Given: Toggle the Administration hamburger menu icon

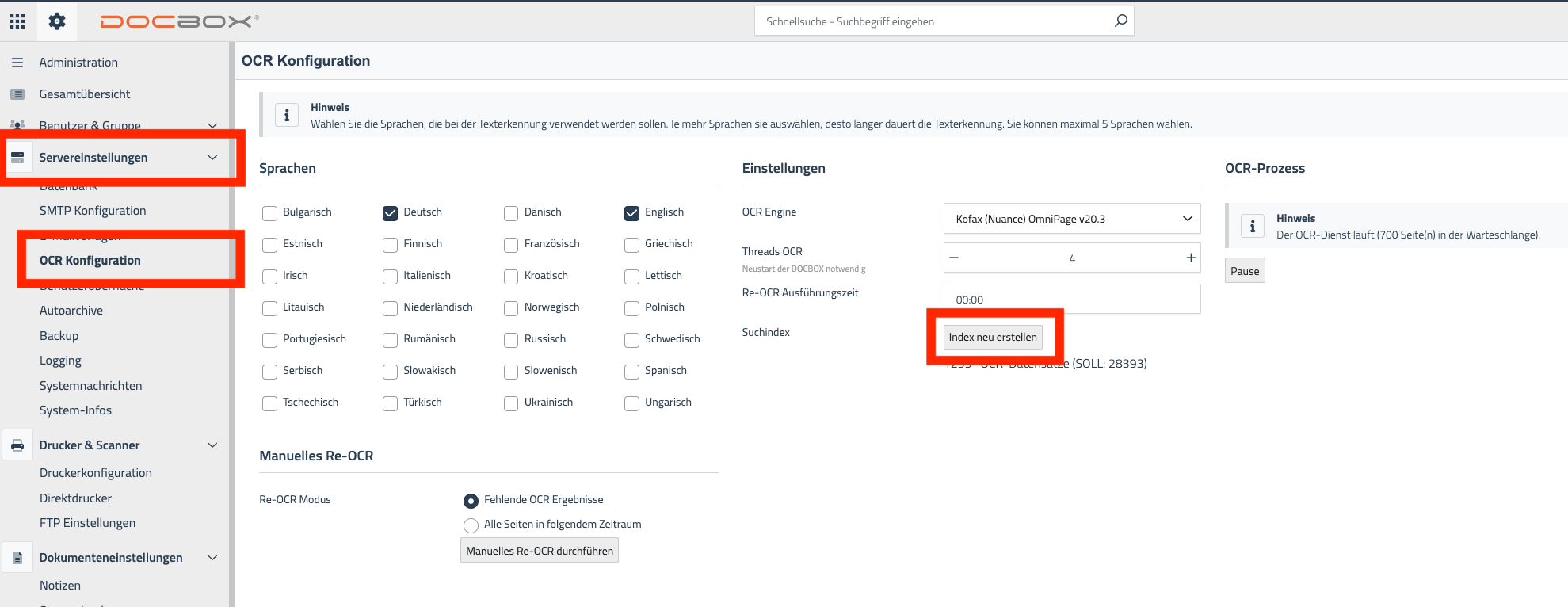Looking at the screenshot, I should [x=17, y=63].
